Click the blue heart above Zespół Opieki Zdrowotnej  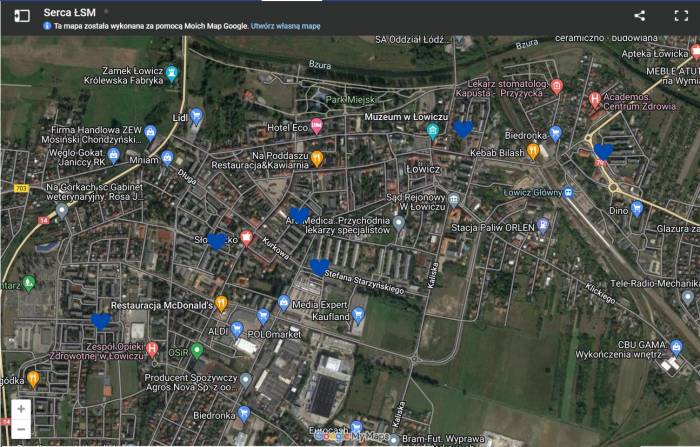click(100, 321)
